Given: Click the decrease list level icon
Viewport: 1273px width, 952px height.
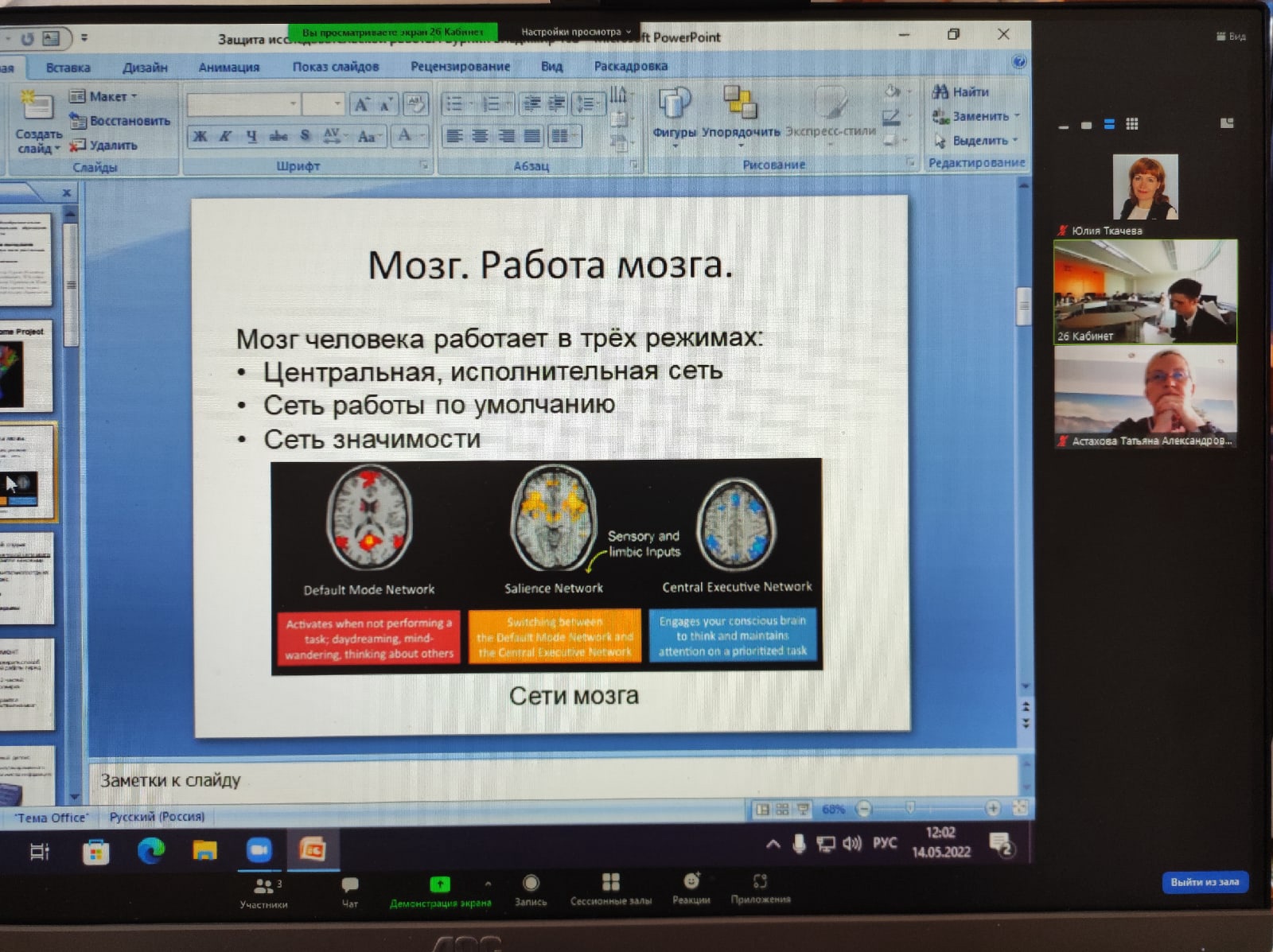Looking at the screenshot, I should 532,103.
